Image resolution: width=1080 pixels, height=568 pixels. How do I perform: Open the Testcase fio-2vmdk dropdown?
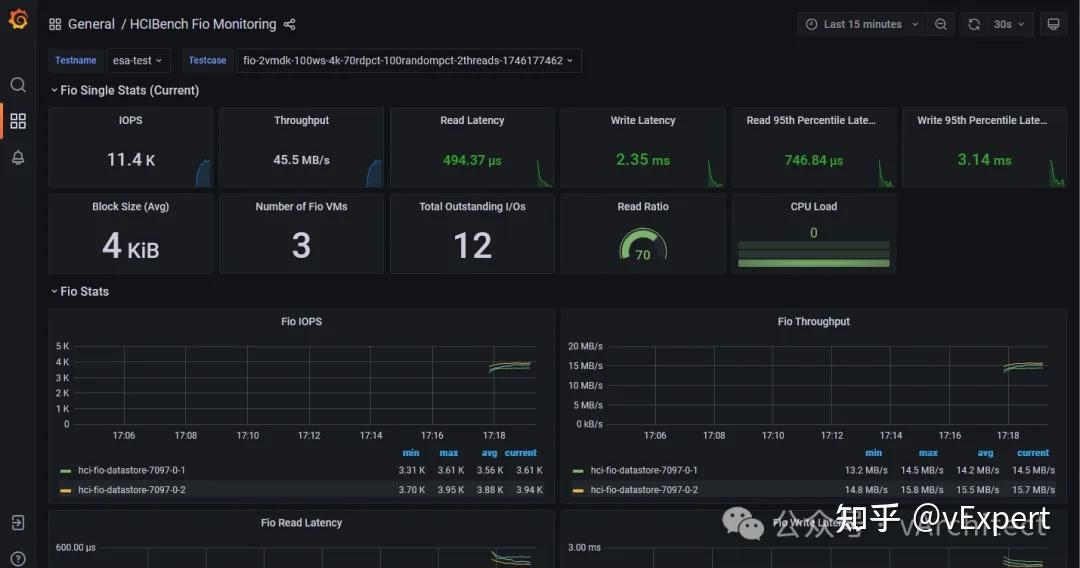[408, 61]
